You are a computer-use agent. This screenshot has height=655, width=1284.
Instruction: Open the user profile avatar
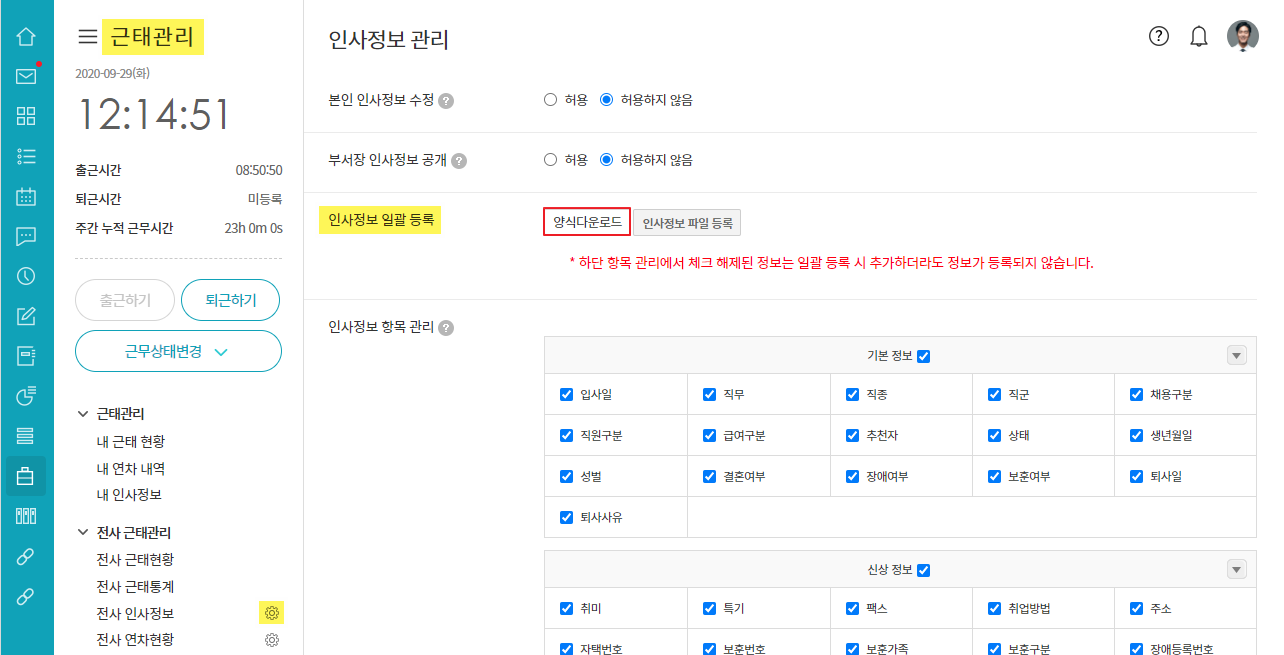tap(1242, 36)
